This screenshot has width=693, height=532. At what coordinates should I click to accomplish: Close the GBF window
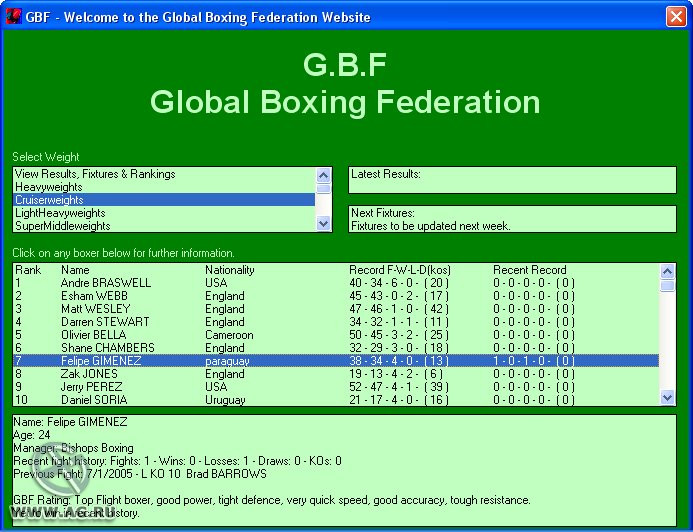tap(676, 17)
